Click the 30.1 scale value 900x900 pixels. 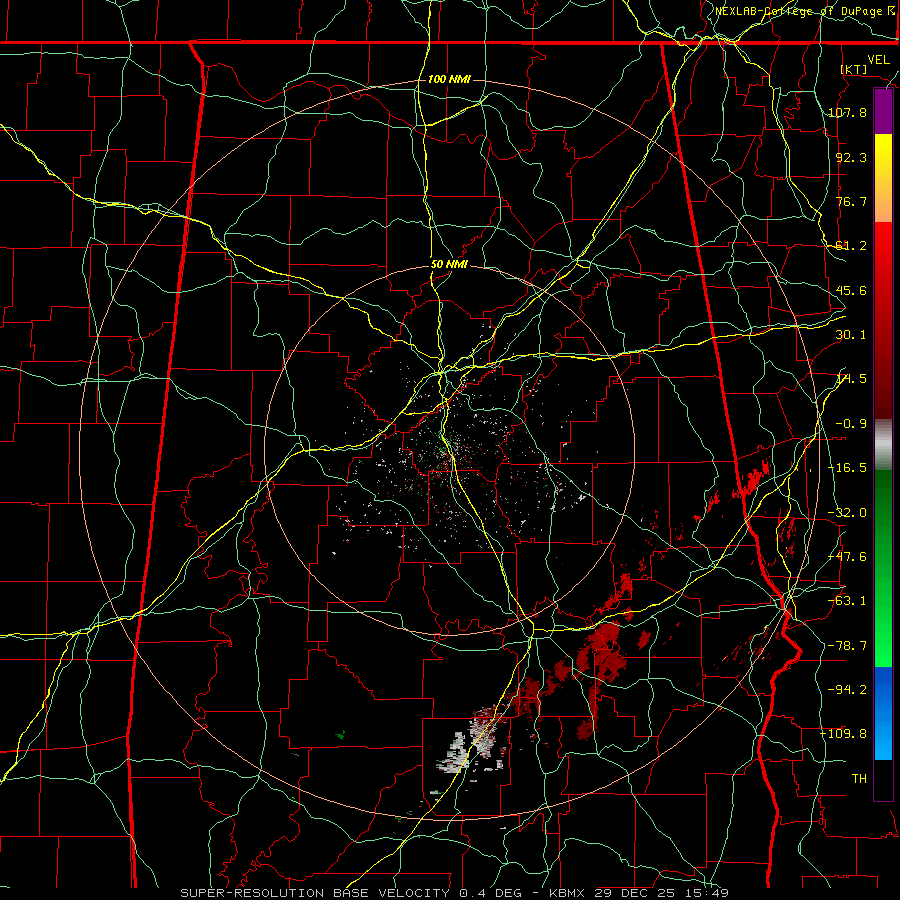click(x=851, y=335)
